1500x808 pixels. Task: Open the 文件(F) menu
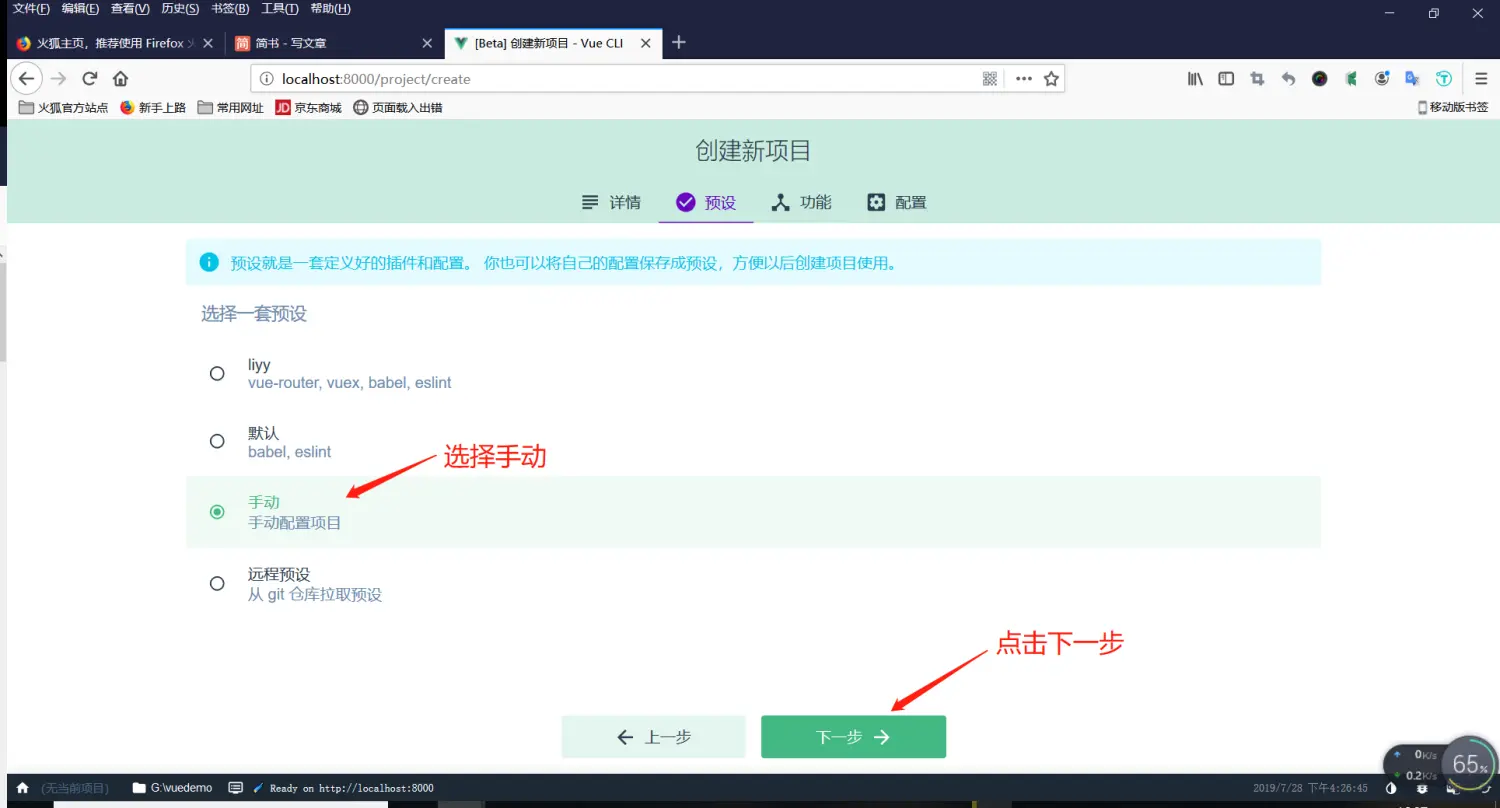(x=31, y=9)
